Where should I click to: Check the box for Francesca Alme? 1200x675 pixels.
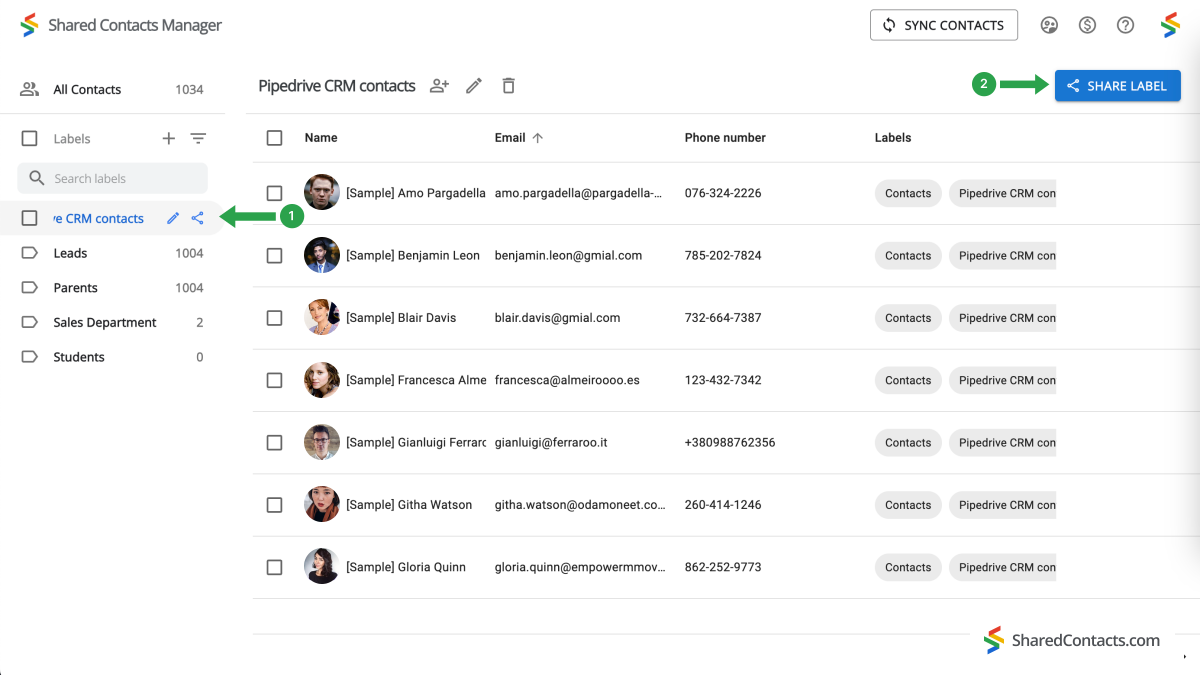pyautogui.click(x=274, y=380)
